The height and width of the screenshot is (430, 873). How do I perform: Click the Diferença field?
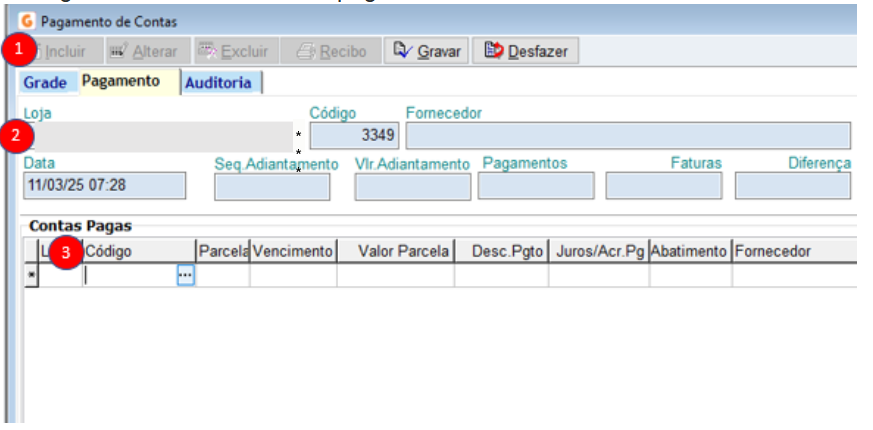pyautogui.click(x=793, y=185)
